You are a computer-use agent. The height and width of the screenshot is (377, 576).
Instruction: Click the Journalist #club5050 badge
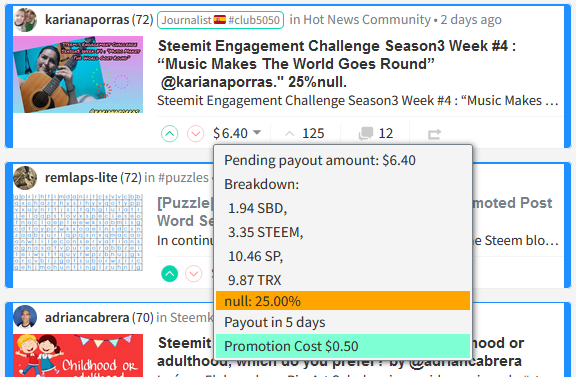click(x=220, y=20)
